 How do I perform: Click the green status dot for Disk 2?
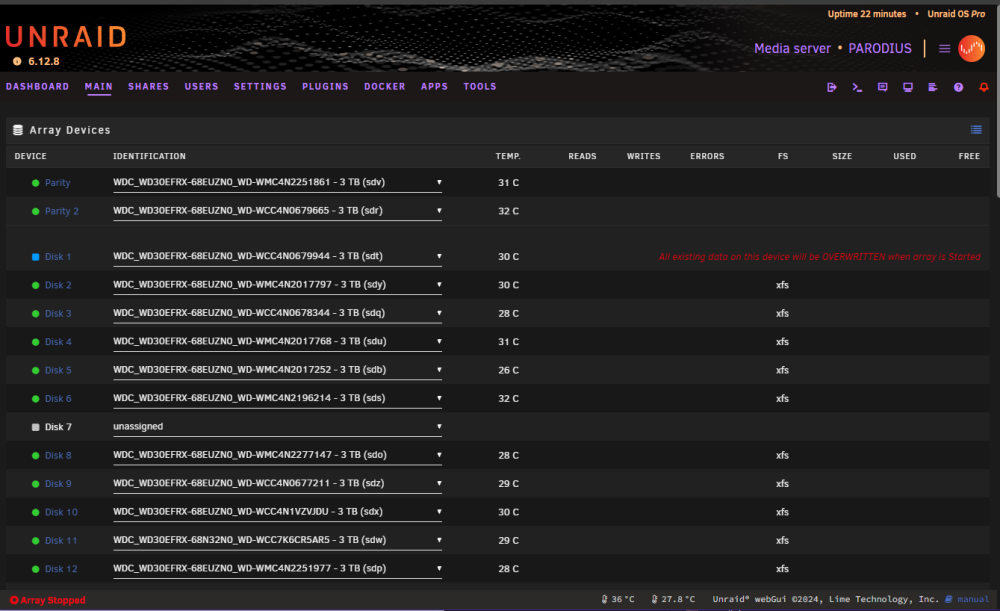36,285
